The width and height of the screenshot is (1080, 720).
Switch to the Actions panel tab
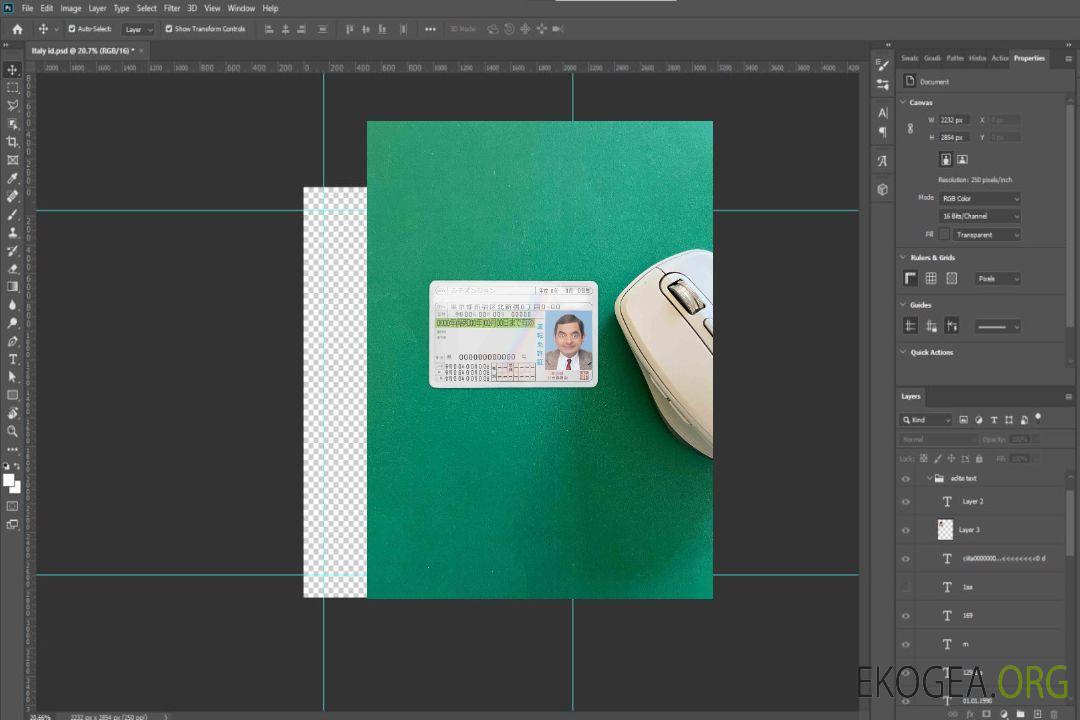pyautogui.click(x=999, y=59)
